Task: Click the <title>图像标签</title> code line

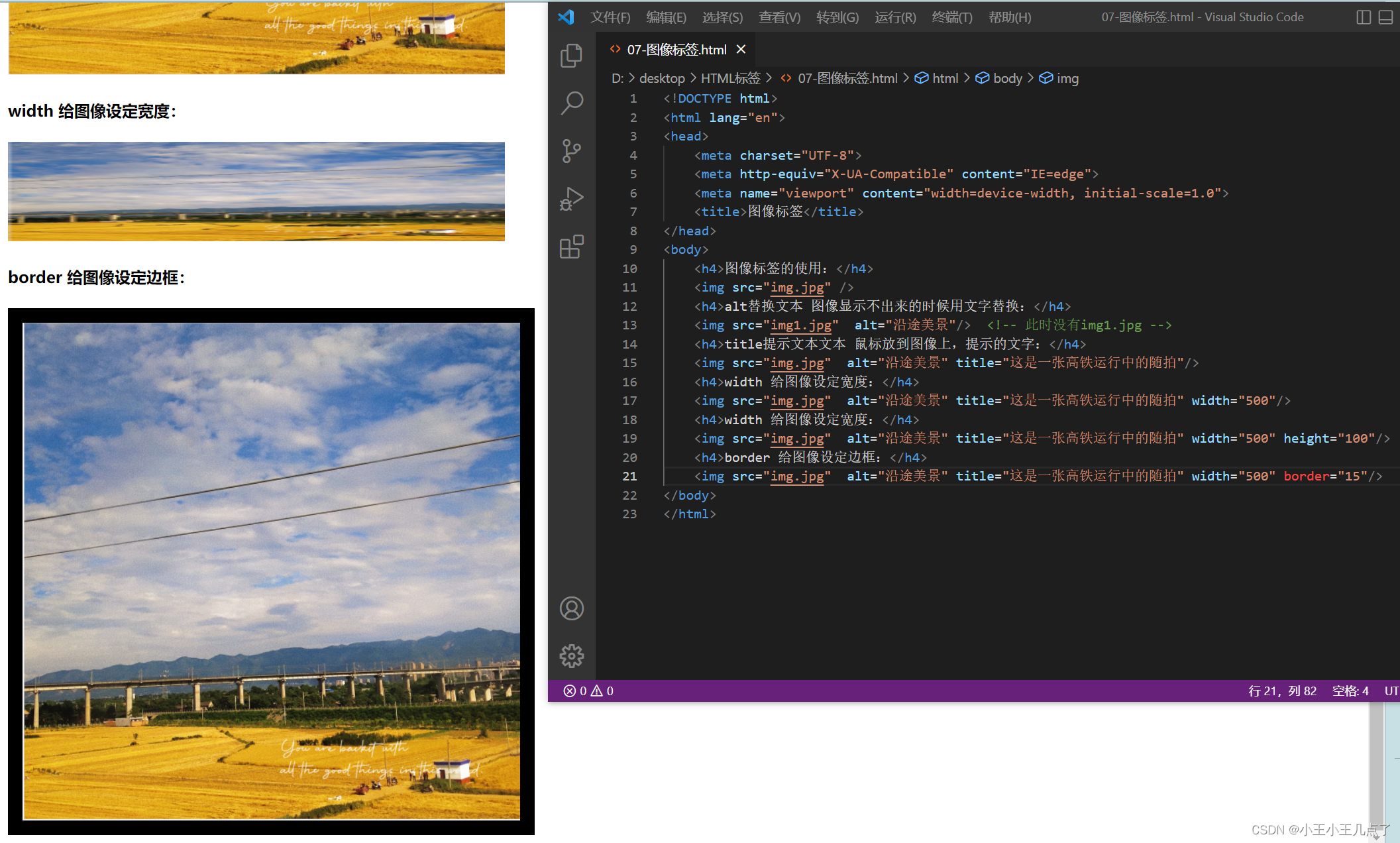Action: coord(779,211)
